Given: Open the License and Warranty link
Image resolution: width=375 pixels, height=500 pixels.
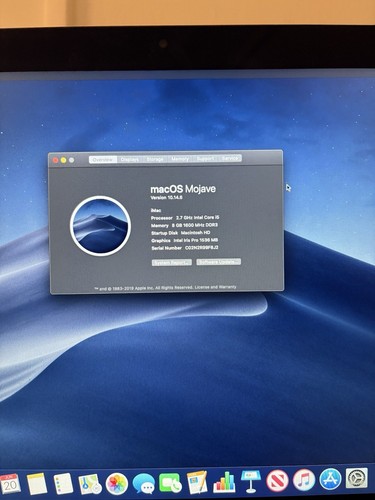Looking at the screenshot, I should pos(215,287).
